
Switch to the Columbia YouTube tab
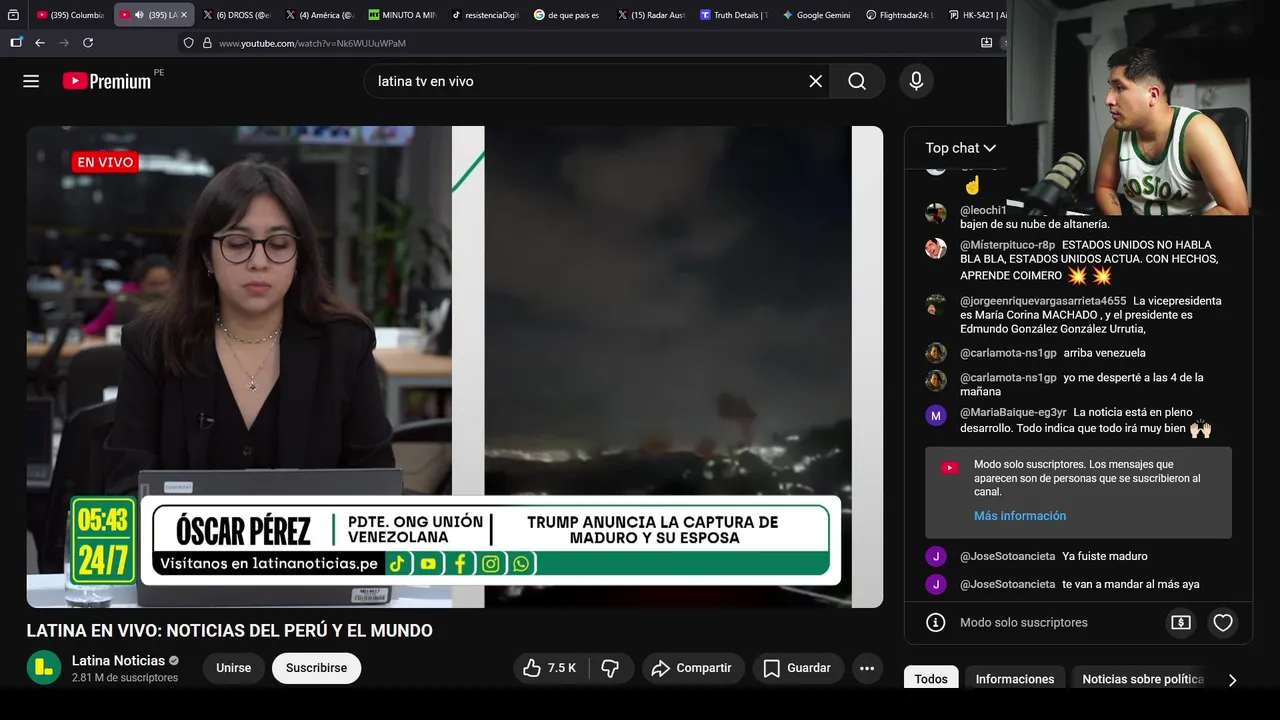69,15
